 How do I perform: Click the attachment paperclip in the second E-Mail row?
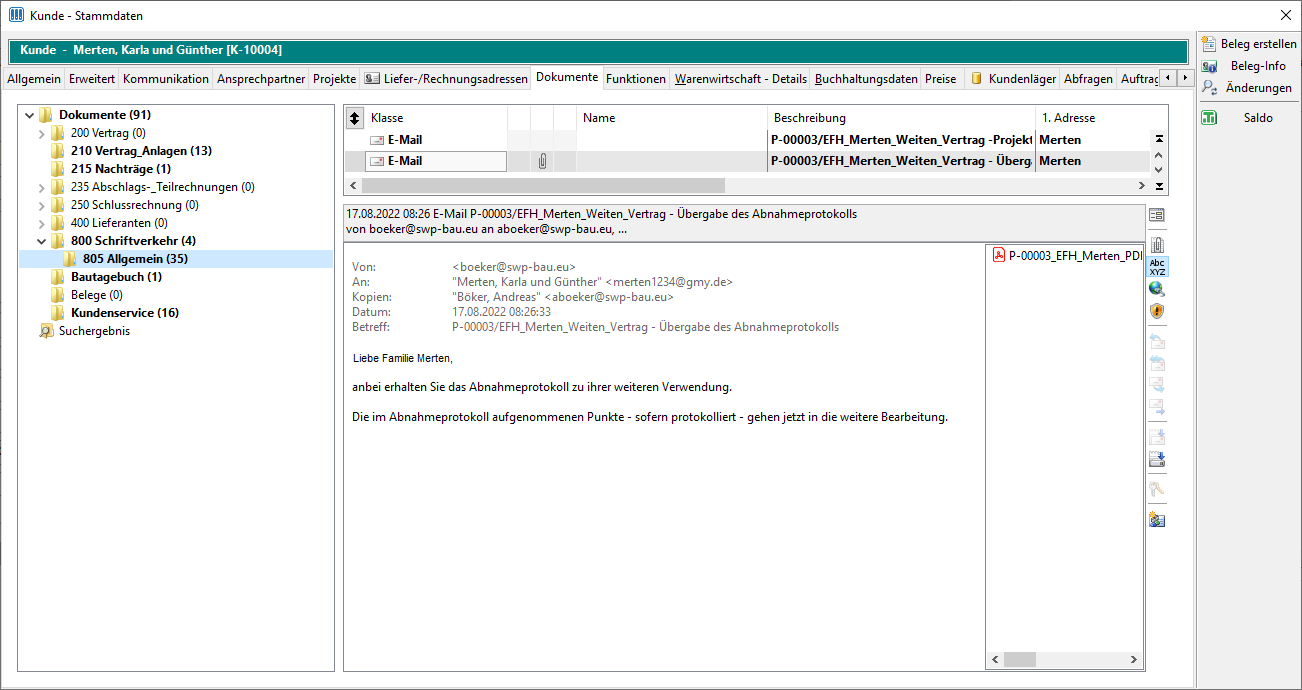point(542,161)
